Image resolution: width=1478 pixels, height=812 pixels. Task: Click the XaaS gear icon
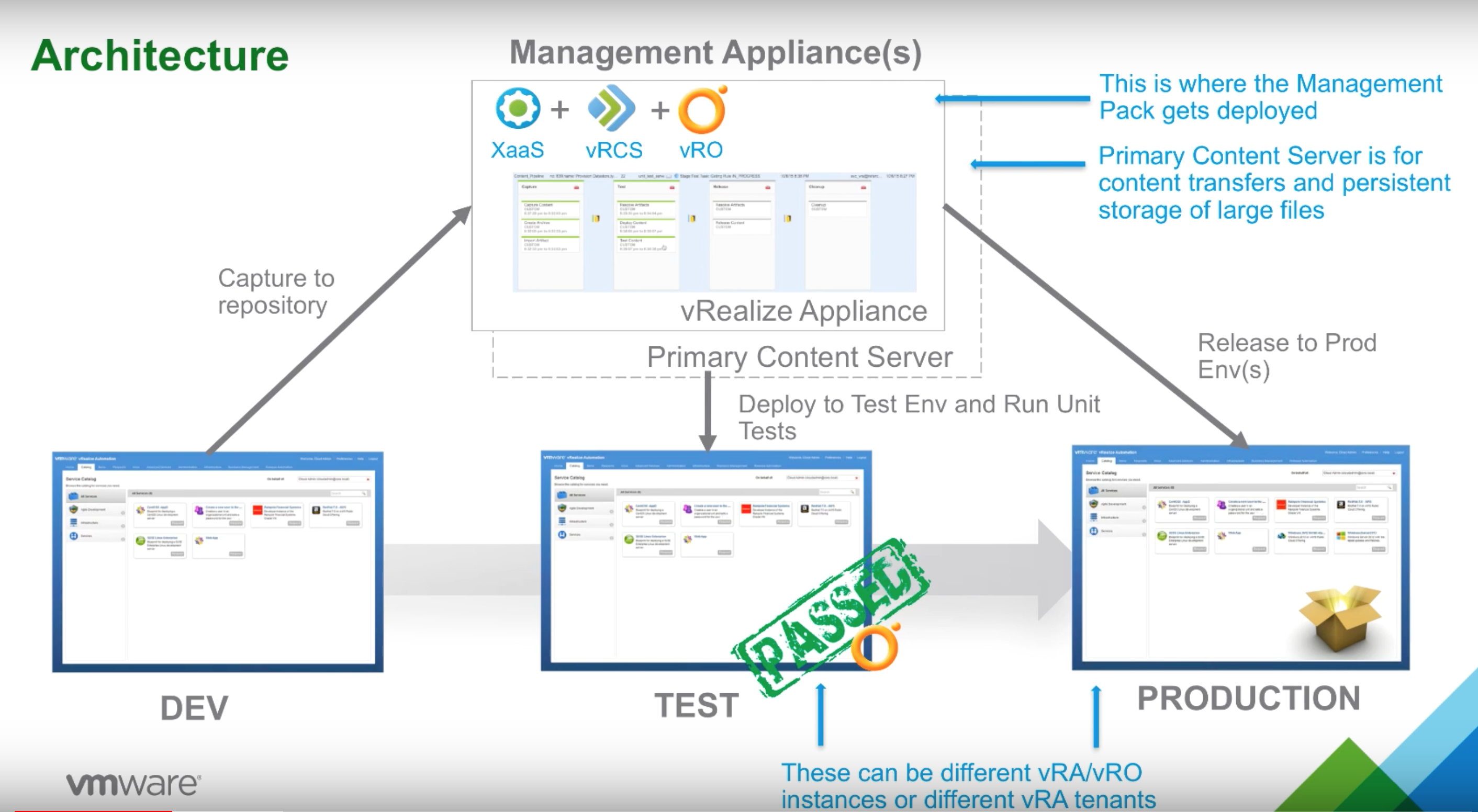pyautogui.click(x=518, y=108)
